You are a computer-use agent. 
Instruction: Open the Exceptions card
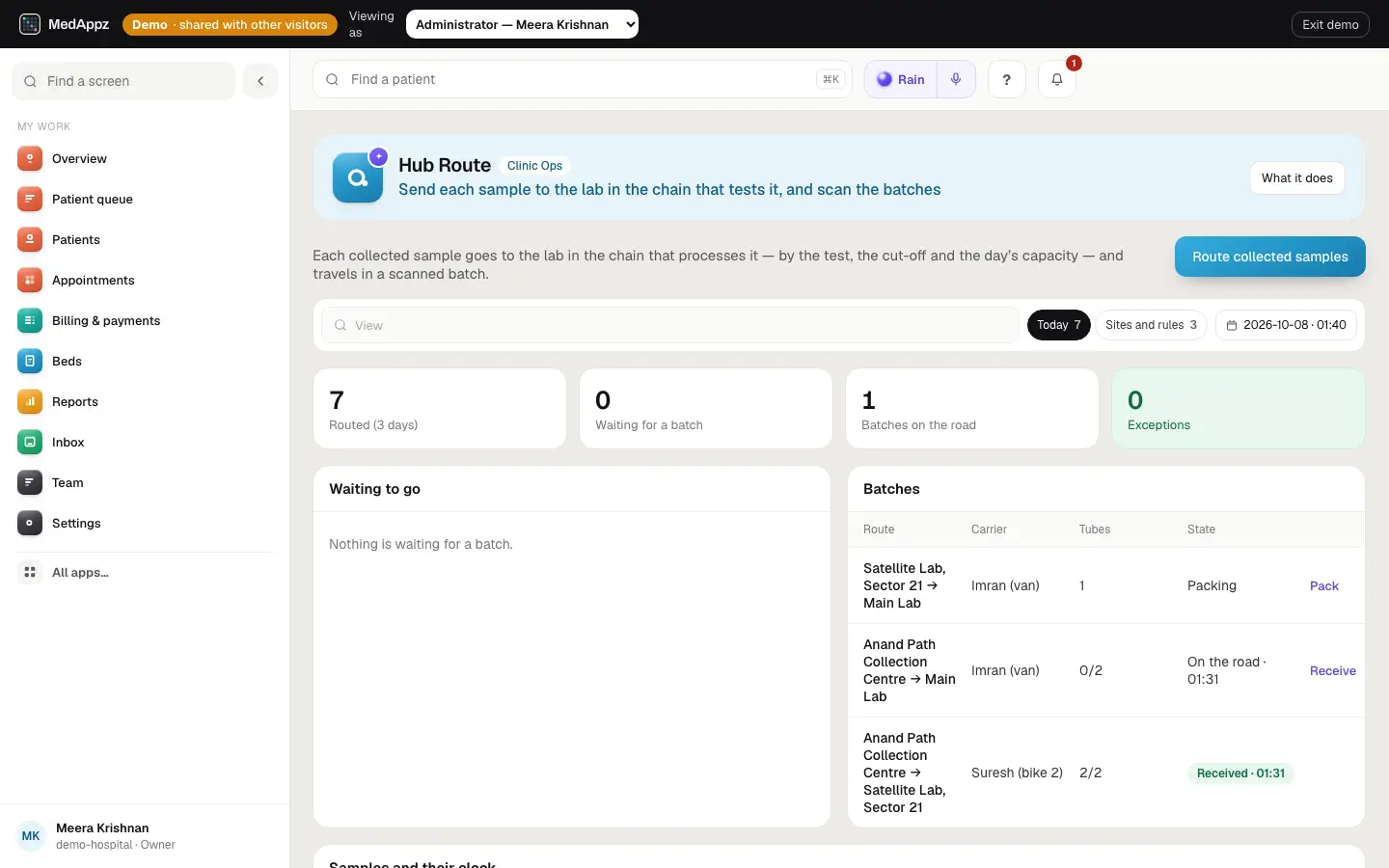click(x=1239, y=409)
